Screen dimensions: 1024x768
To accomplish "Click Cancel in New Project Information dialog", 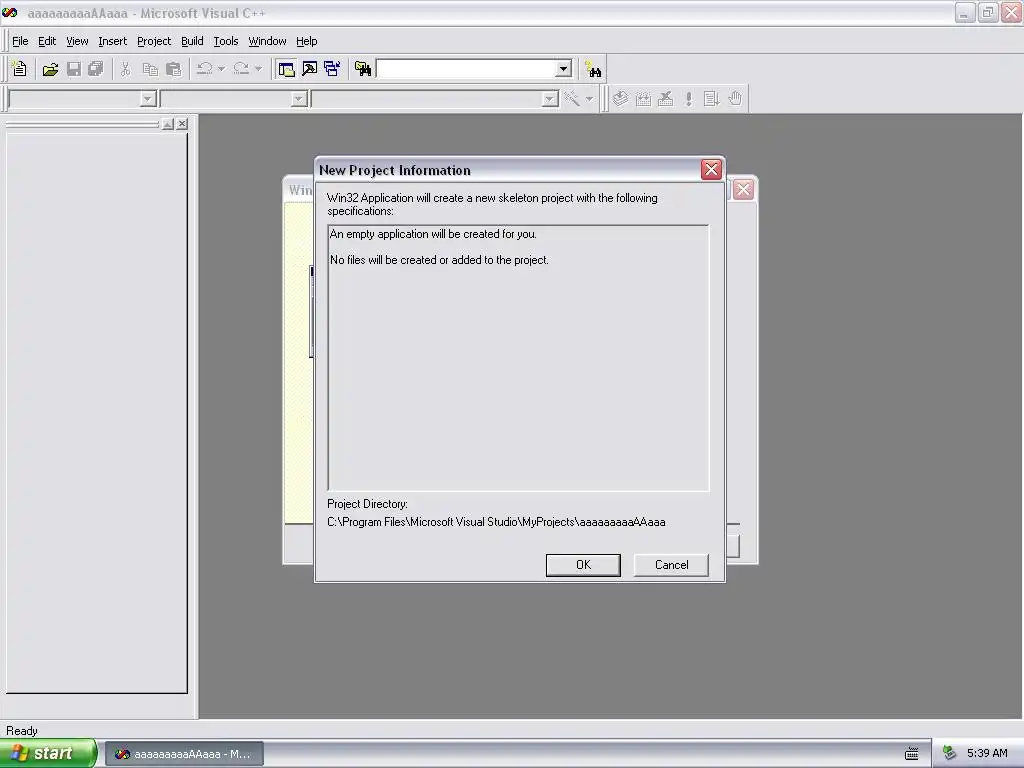I will click(x=671, y=565).
